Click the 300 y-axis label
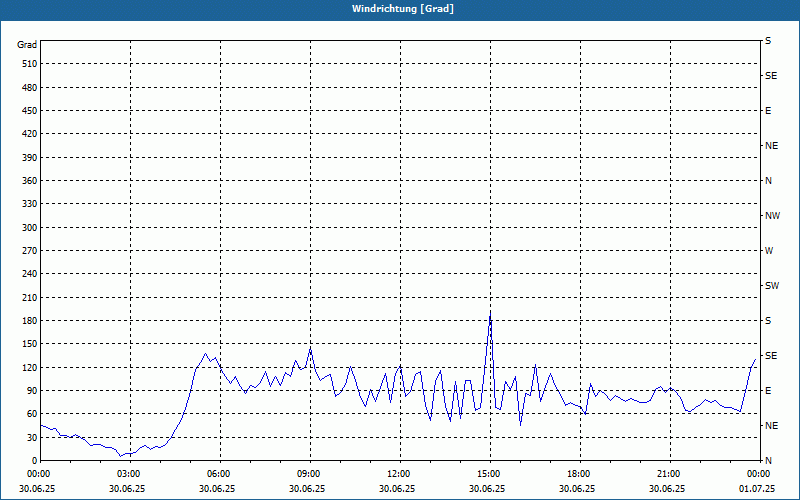Viewport: 800px width, 500px height. (x=30, y=228)
